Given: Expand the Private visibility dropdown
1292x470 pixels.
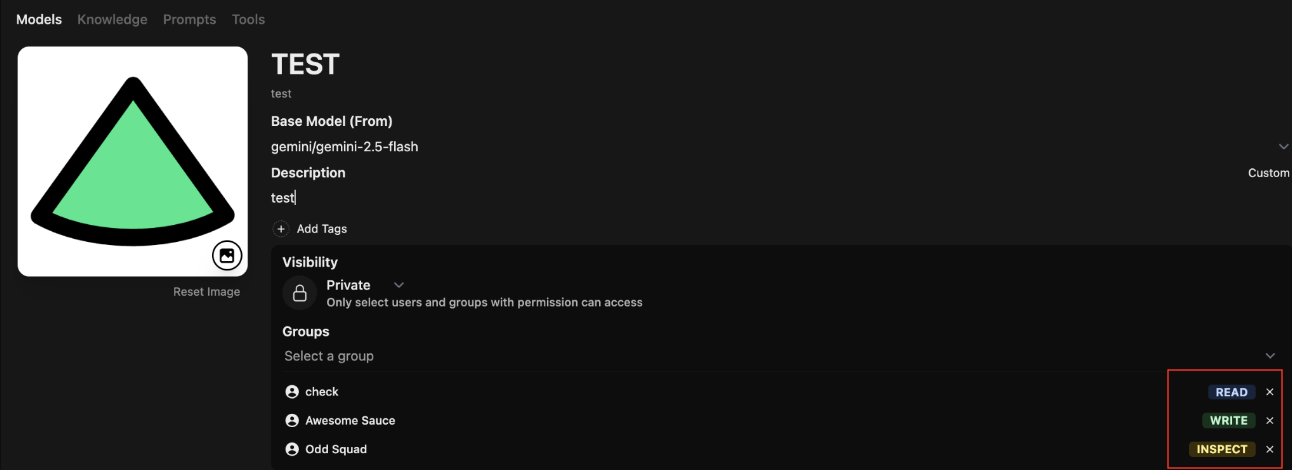Looking at the screenshot, I should [x=399, y=285].
